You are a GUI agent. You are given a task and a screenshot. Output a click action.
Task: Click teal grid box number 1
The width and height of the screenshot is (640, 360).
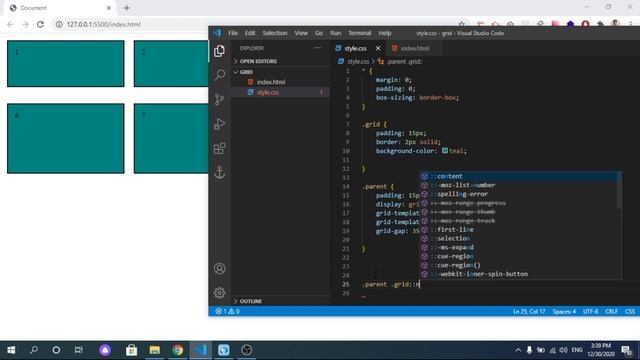pos(66,64)
